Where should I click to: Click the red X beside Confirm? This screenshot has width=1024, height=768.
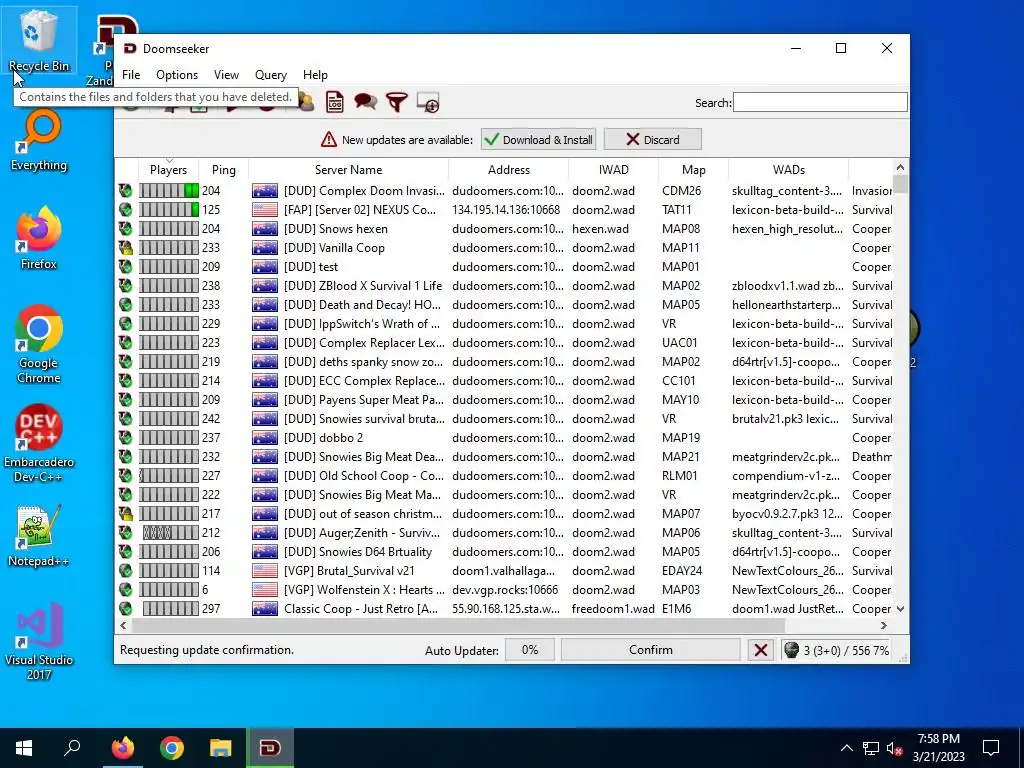pos(760,650)
